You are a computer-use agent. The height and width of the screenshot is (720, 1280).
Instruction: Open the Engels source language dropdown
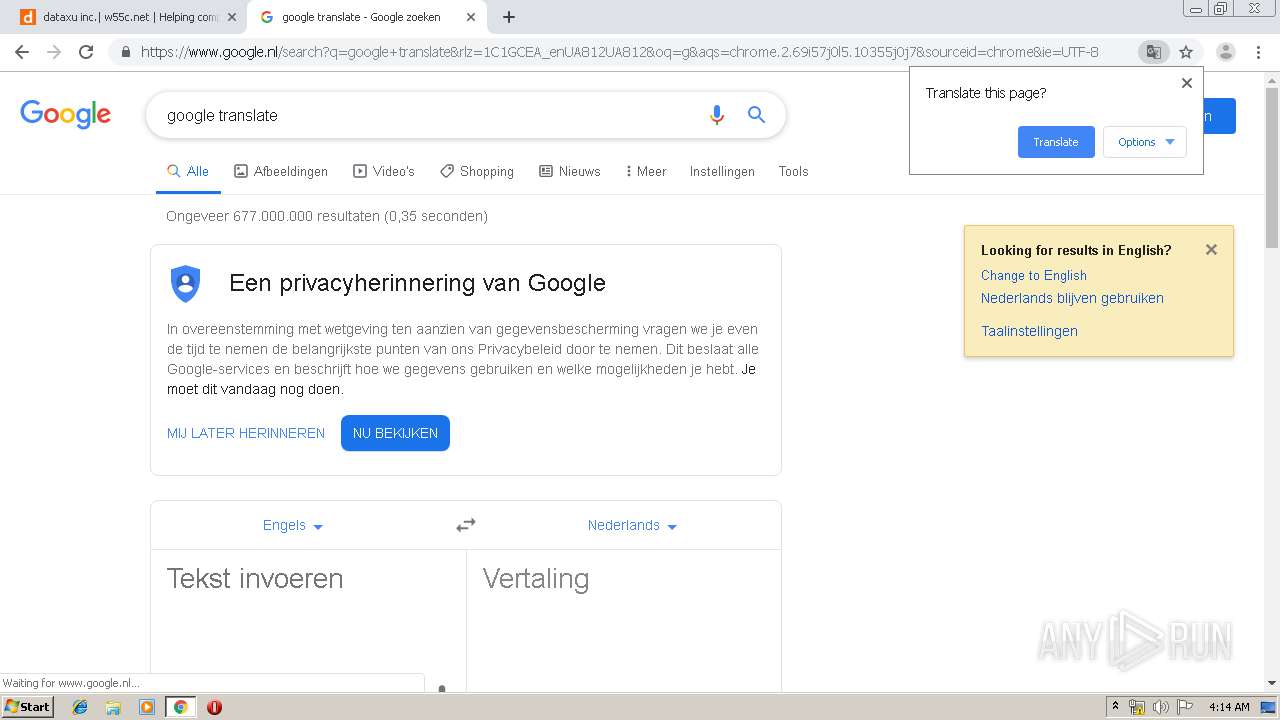tap(293, 525)
